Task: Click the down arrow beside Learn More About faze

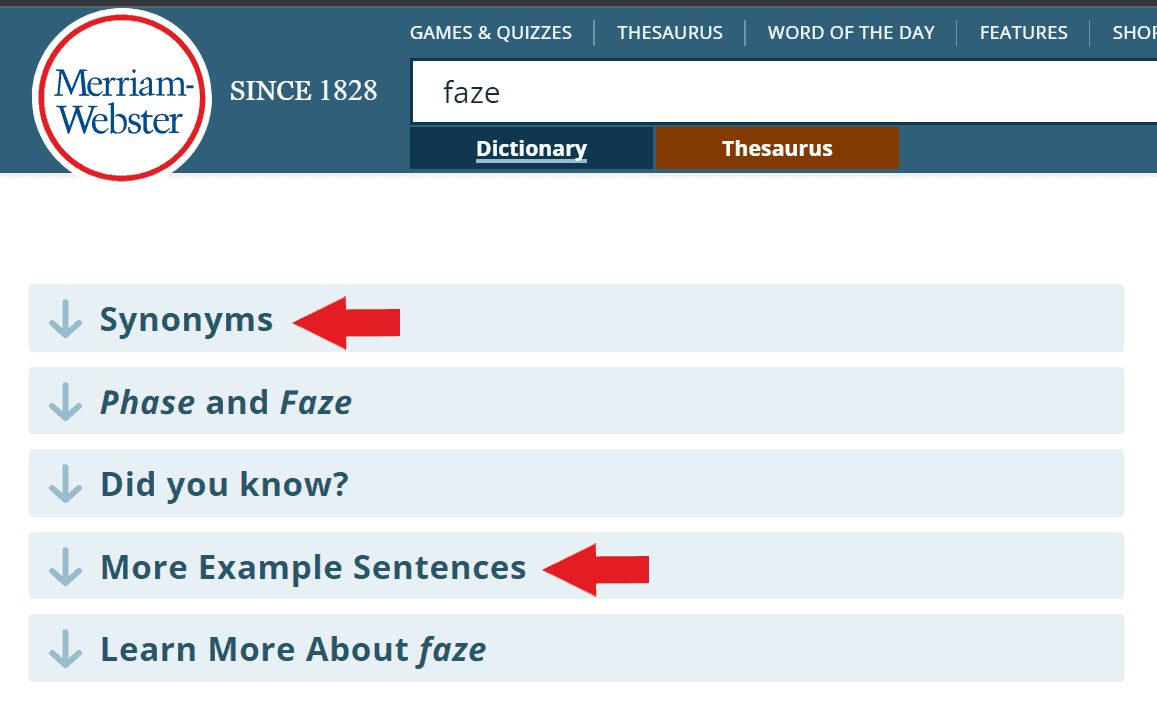Action: [x=64, y=648]
